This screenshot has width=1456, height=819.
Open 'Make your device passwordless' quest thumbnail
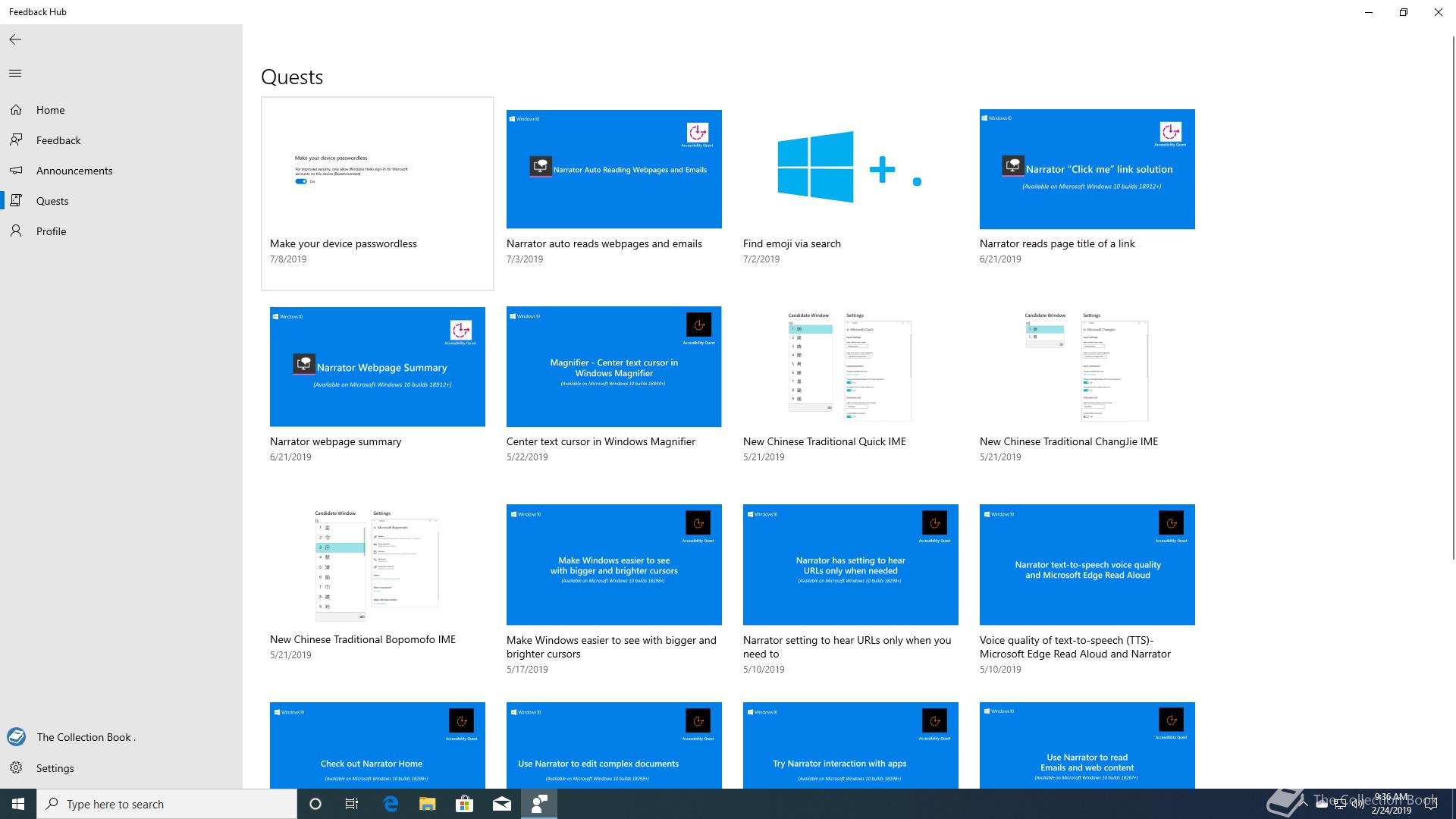378,169
